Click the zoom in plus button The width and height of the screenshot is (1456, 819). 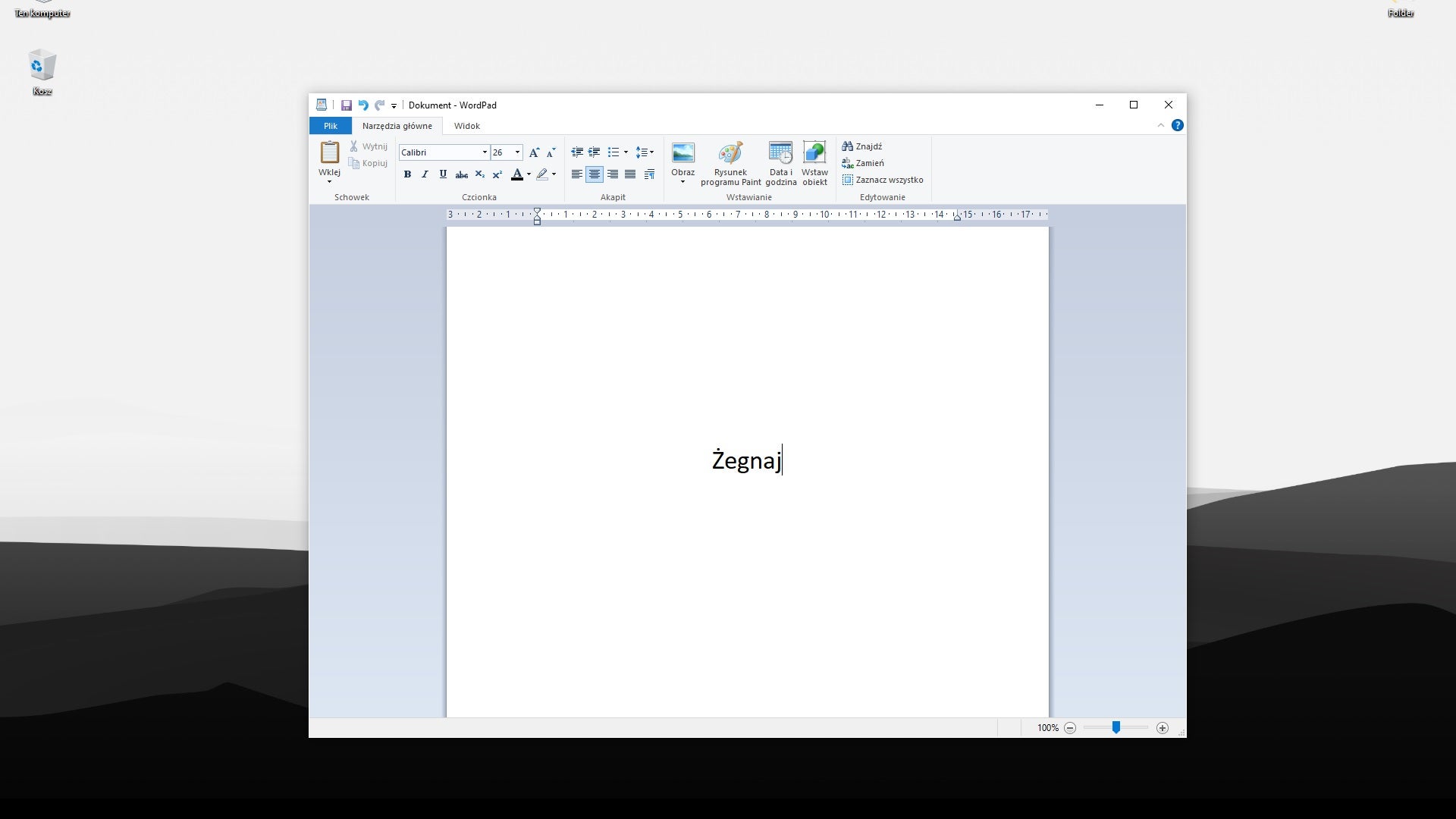[x=1163, y=728]
